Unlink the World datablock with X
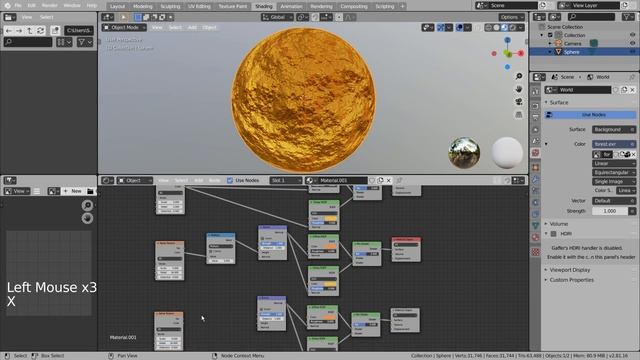Image resolution: width=640 pixels, height=360 pixels. [632, 90]
